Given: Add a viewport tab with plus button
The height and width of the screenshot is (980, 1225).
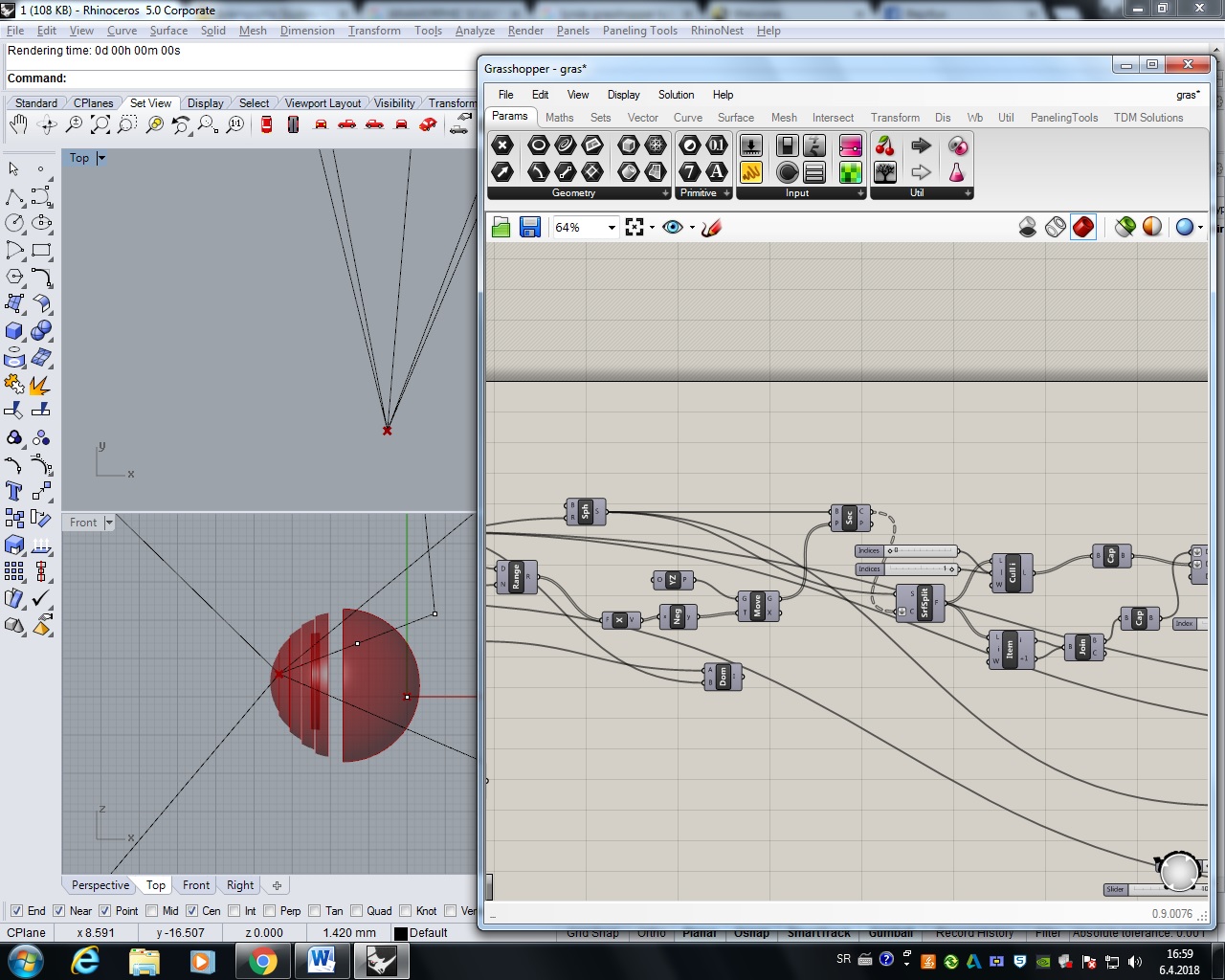Looking at the screenshot, I should 277,885.
